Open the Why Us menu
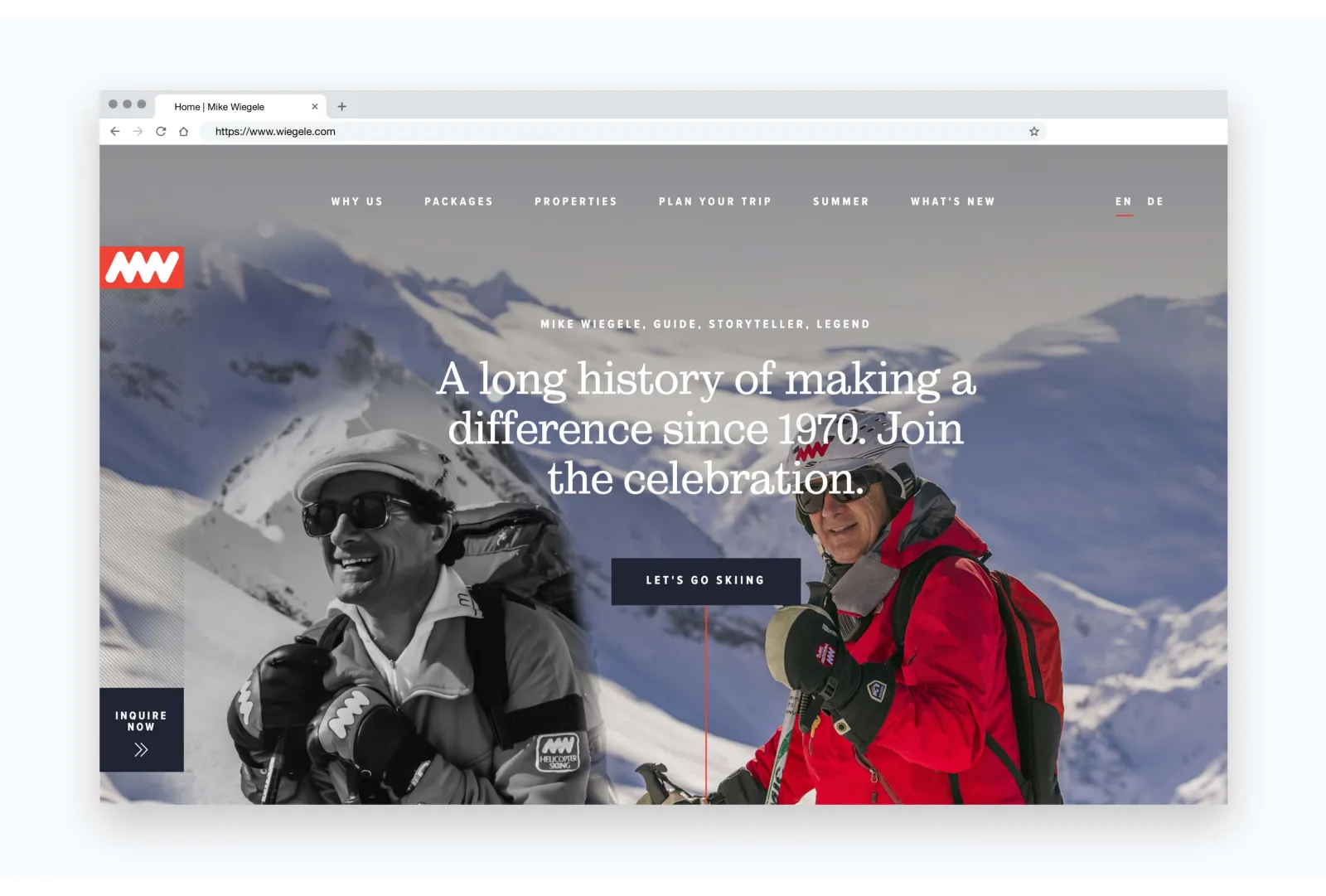Screen dimensions: 1326x896 tap(357, 201)
